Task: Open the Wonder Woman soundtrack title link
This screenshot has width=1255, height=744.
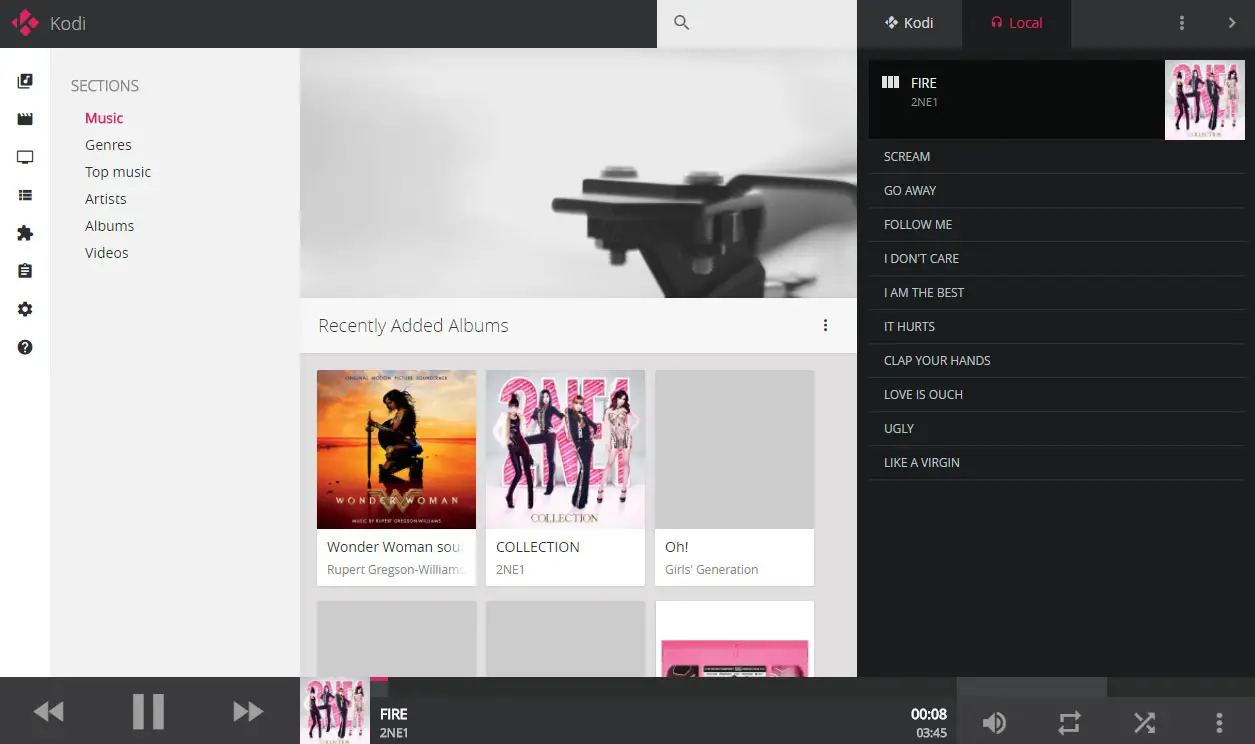Action: click(x=395, y=547)
